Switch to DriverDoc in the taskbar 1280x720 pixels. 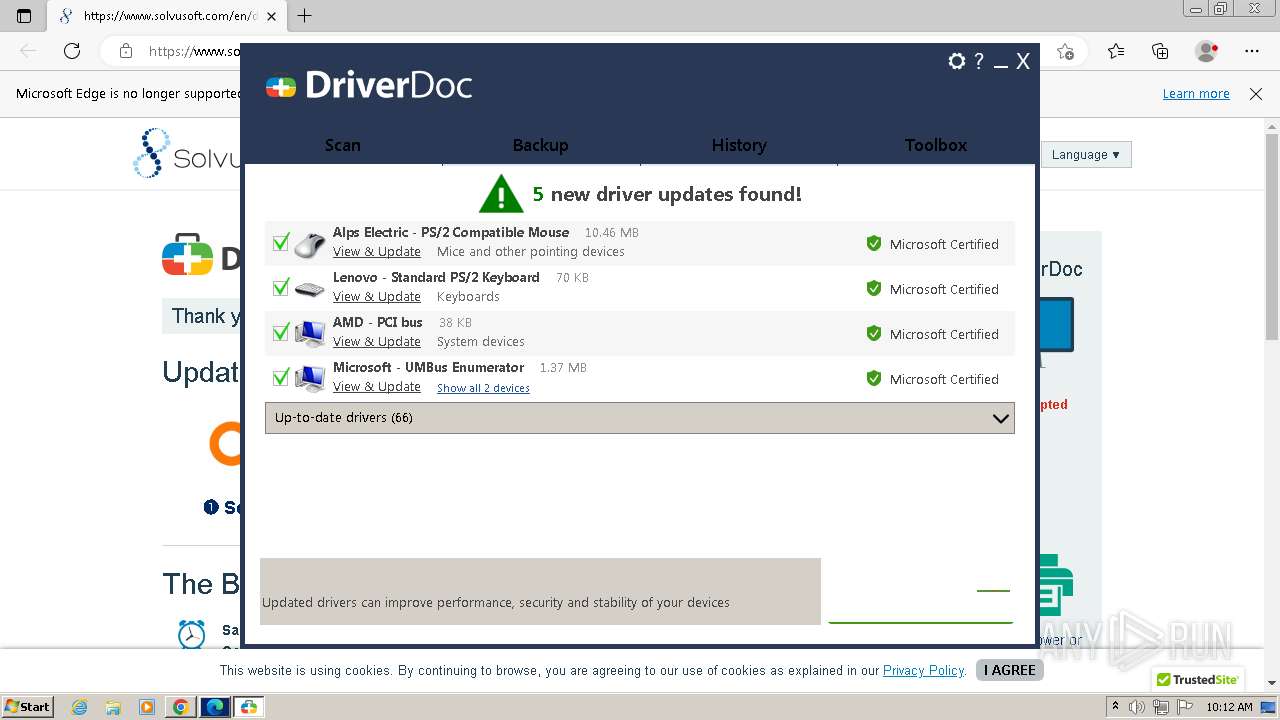click(x=249, y=707)
